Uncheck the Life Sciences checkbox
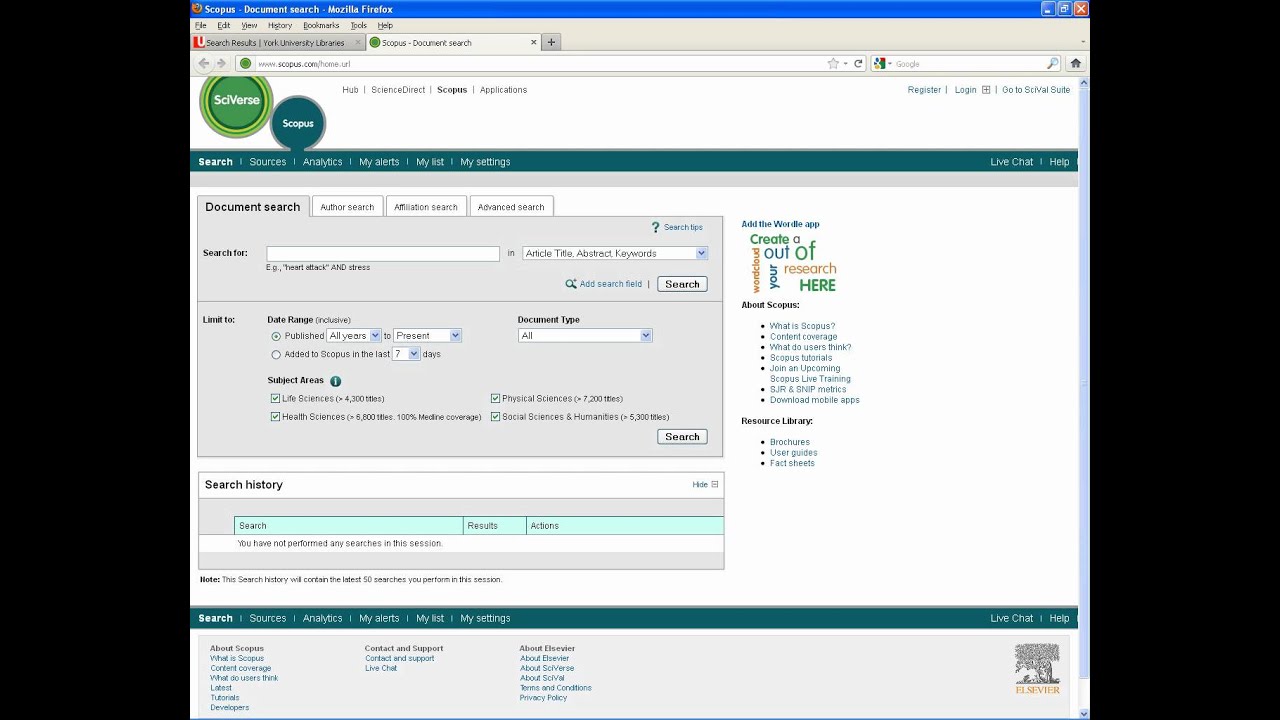This screenshot has height=720, width=1280. 275,398
